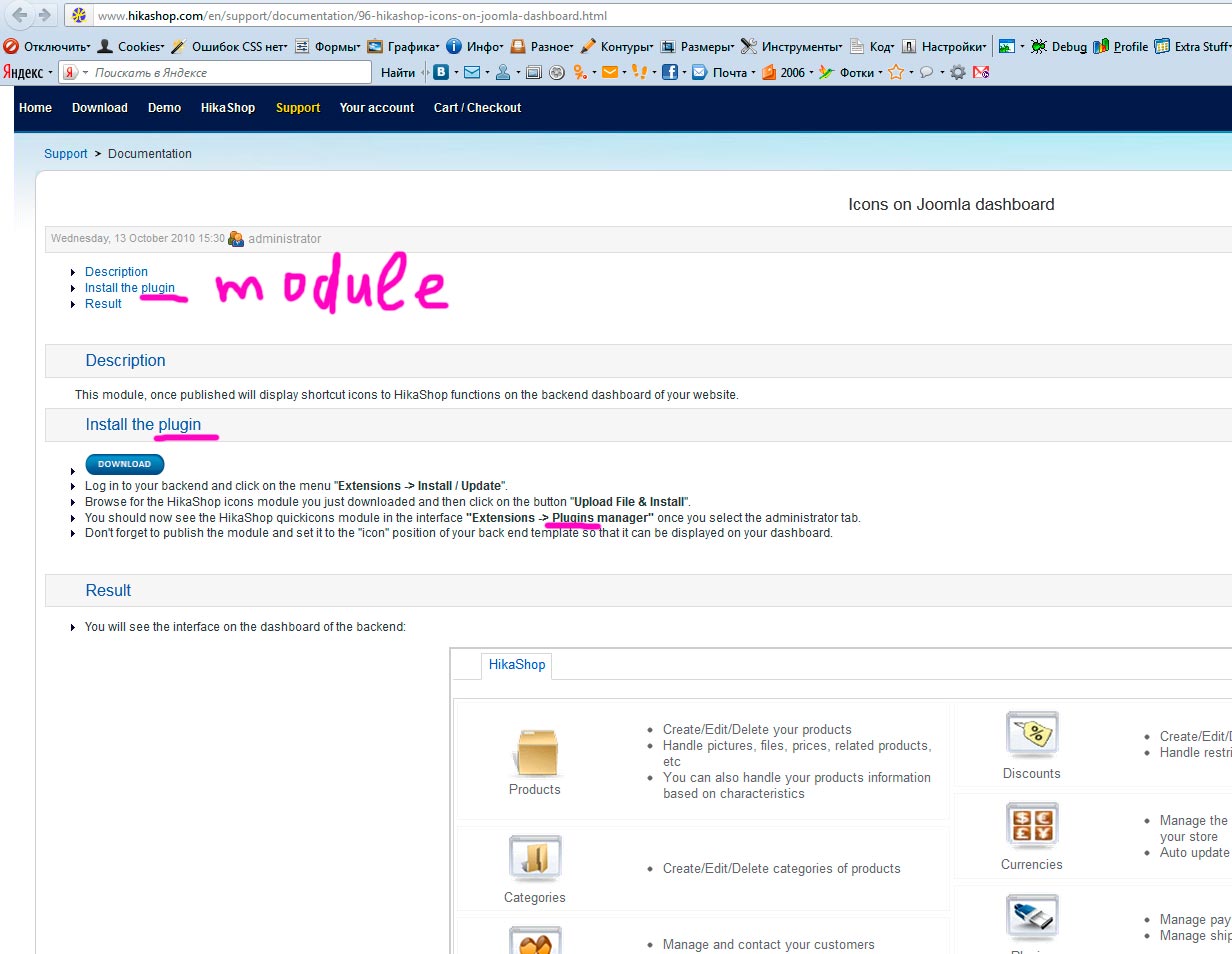Screen dimensions: 1232x954
Task: Open Demo in site navigation
Action: (165, 108)
